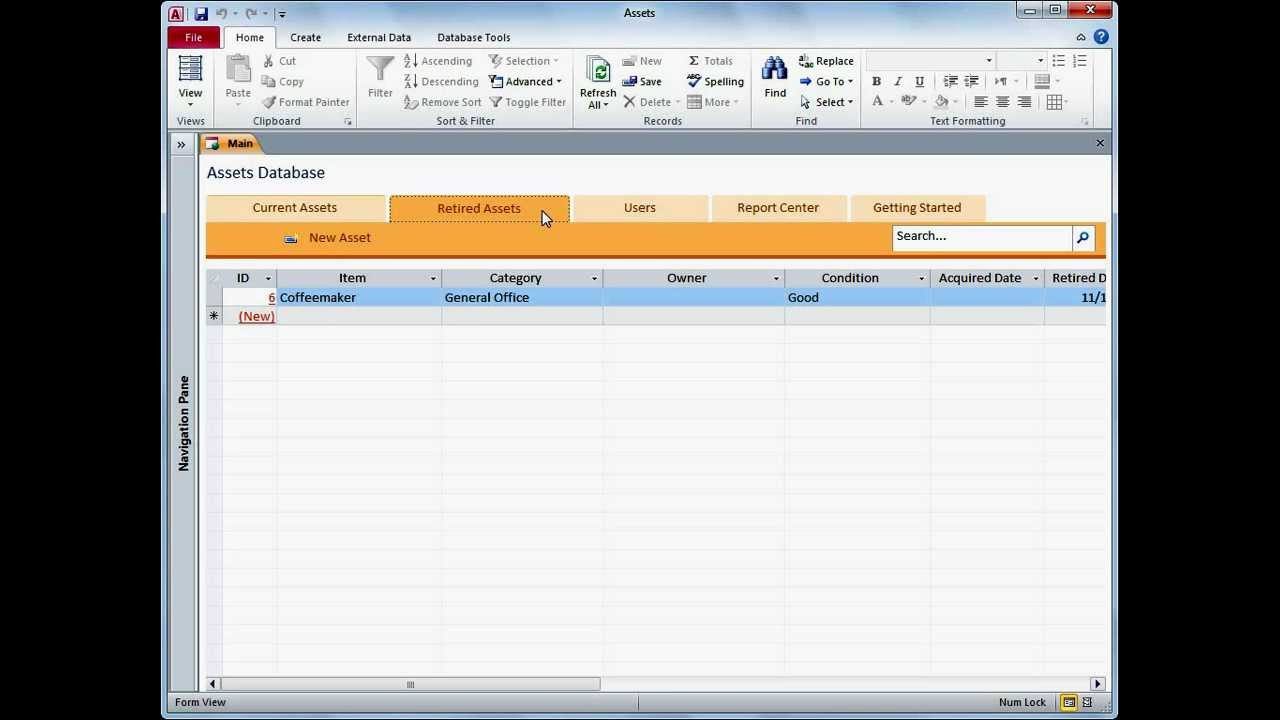Align text left
This screenshot has width=1280, height=720.
click(981, 102)
